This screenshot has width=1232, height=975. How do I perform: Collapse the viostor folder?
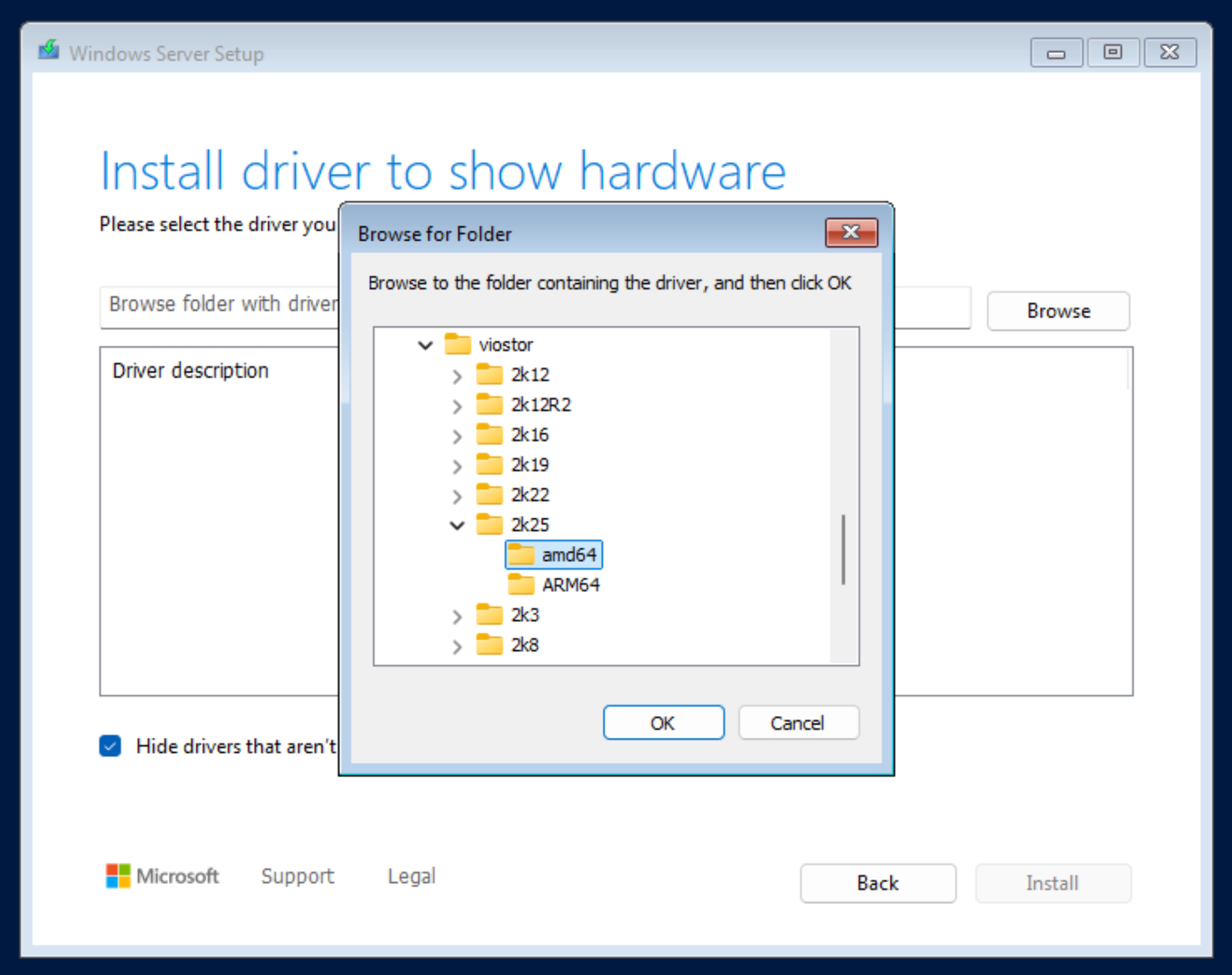425,346
